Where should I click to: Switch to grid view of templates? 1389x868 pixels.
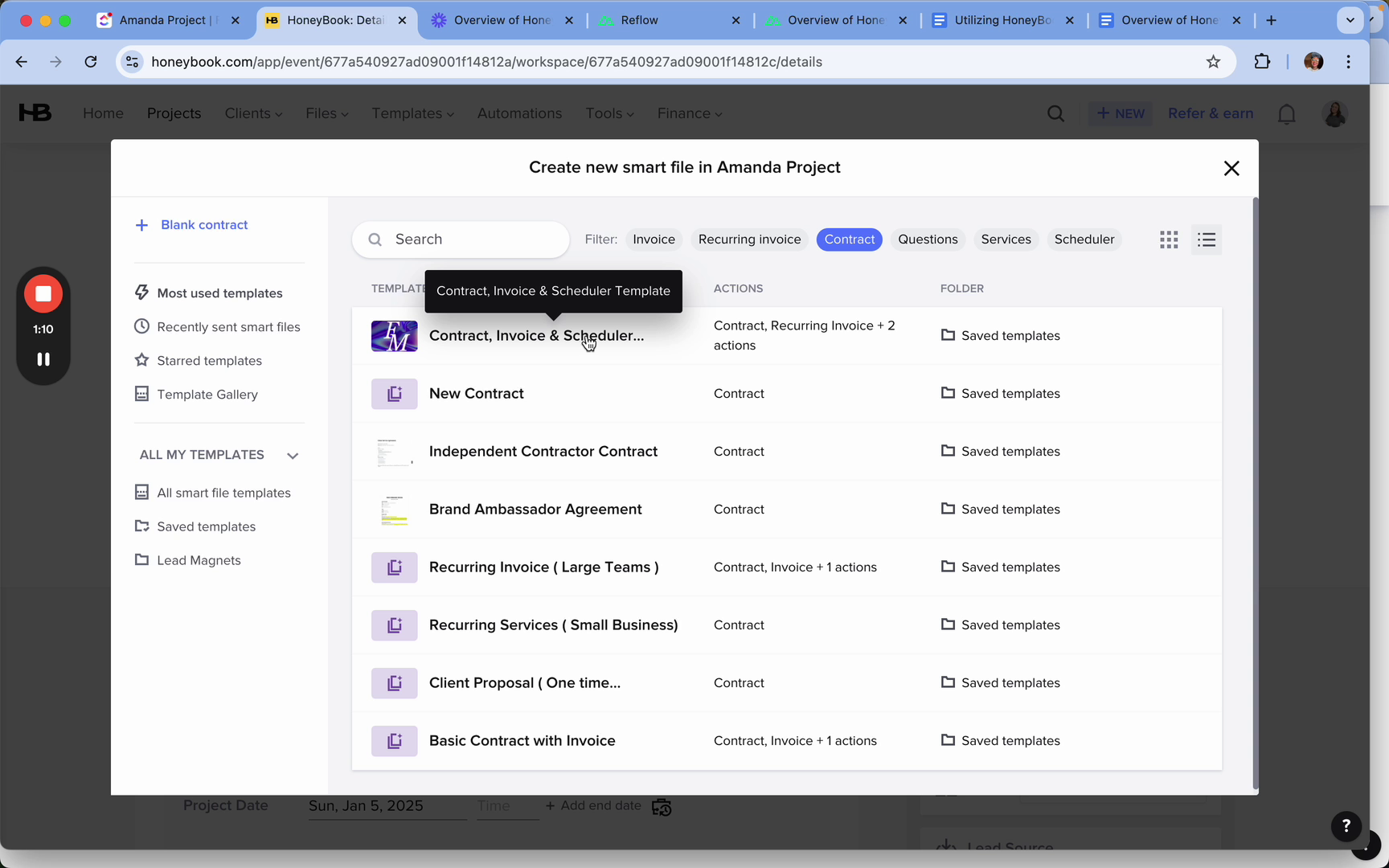[x=1169, y=240]
